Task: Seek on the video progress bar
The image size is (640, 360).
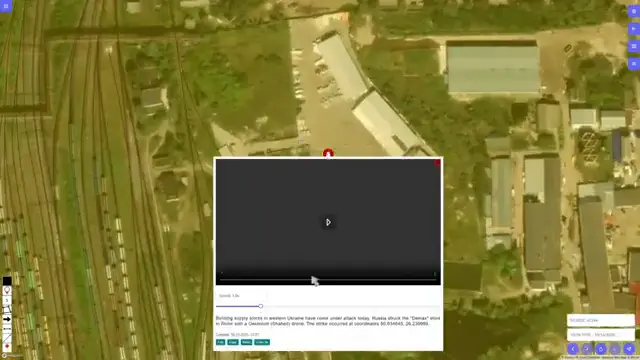Action: (x=328, y=280)
